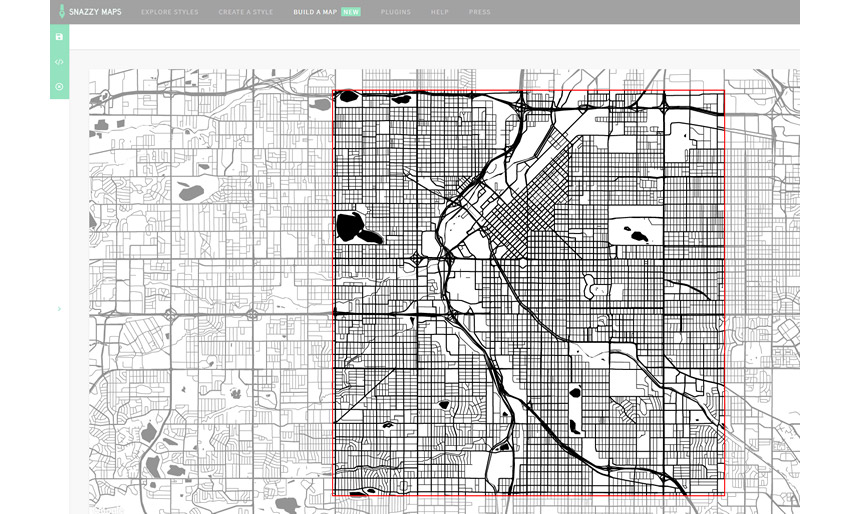
Task: Click the empty white bar below navigation
Action: click(x=430, y=37)
